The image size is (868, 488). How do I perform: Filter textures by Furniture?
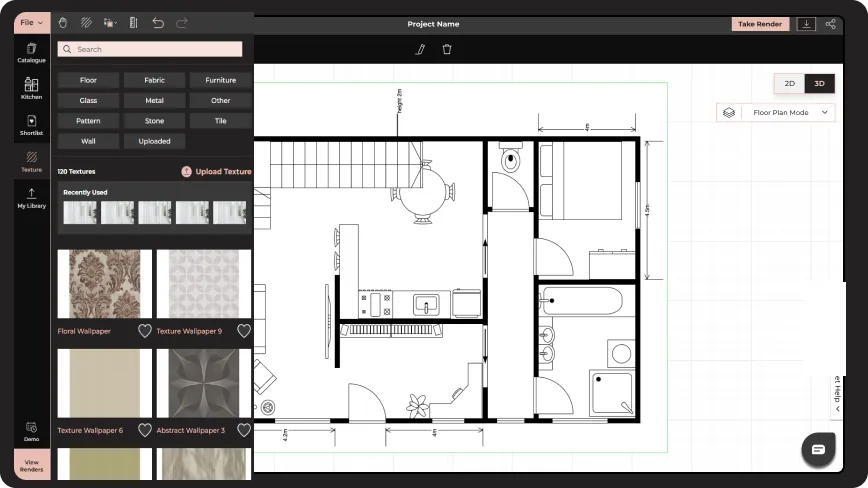pos(221,80)
